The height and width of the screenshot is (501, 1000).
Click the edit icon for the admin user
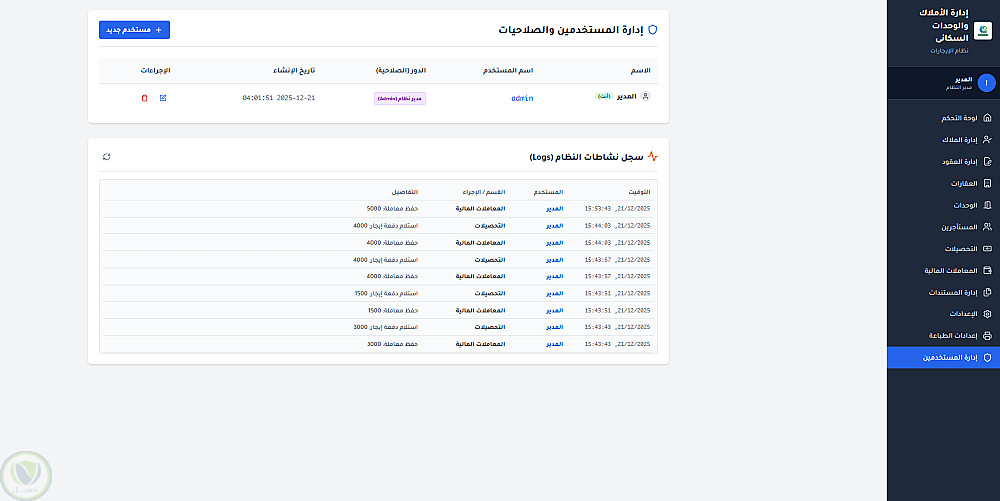[163, 98]
